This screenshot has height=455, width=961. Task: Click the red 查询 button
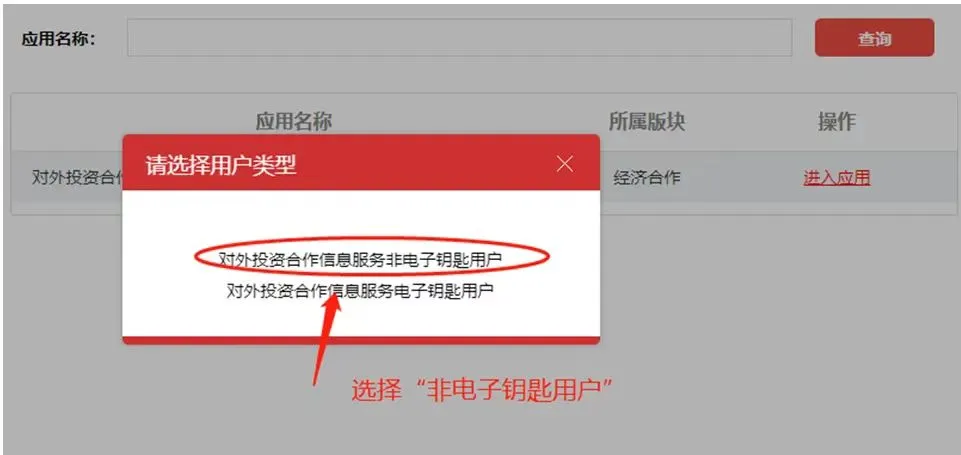click(874, 38)
